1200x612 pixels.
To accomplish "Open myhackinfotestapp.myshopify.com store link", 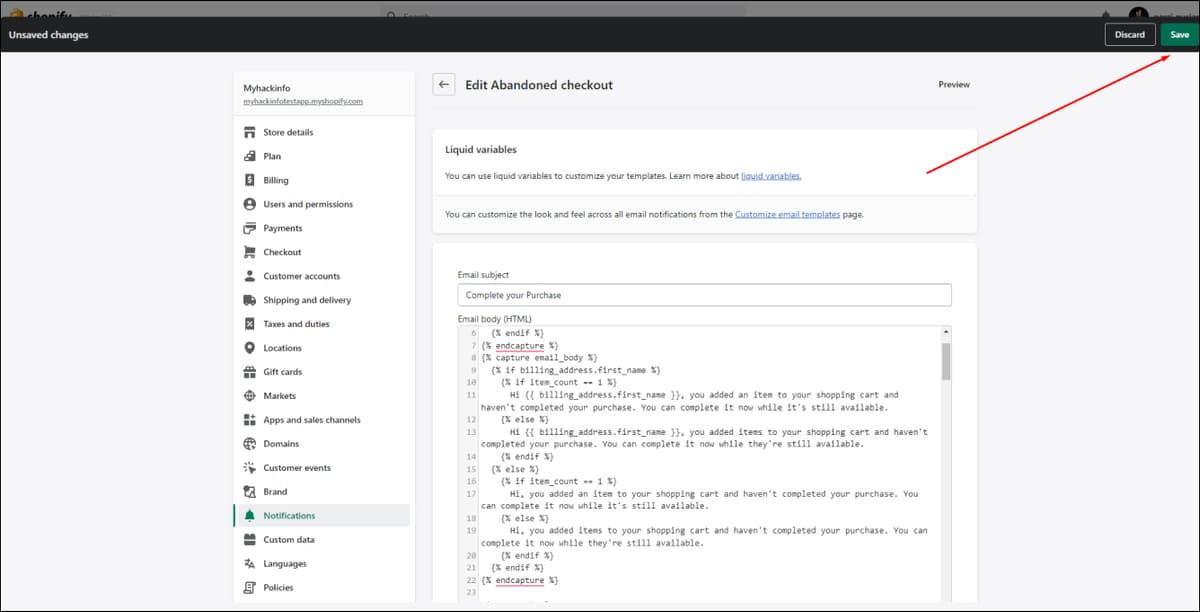I will pos(303,102).
